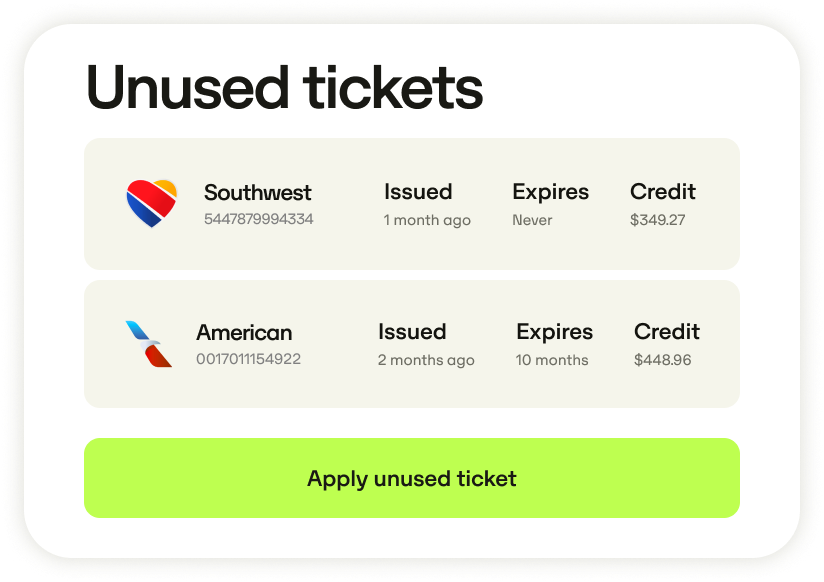Click the American $448.96 credit amount
Image resolution: width=824 pixels, height=582 pixels.
[x=662, y=360]
